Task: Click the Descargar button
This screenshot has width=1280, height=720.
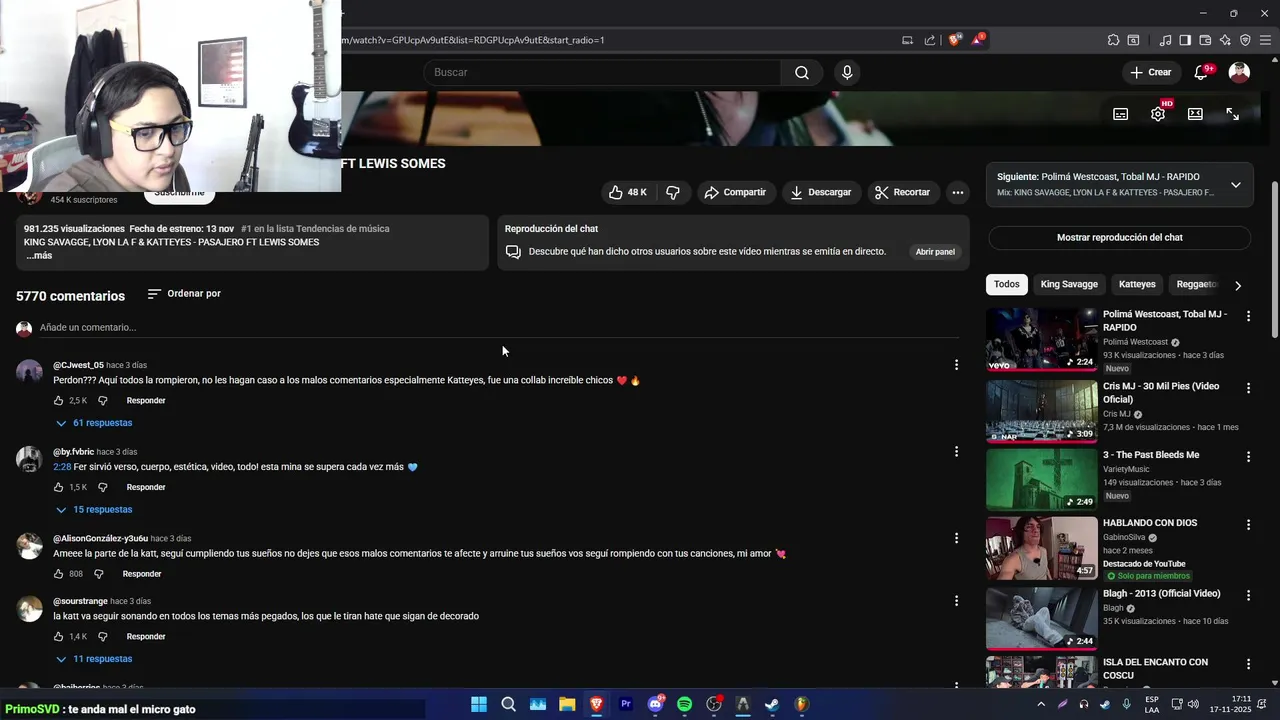Action: coord(820,192)
